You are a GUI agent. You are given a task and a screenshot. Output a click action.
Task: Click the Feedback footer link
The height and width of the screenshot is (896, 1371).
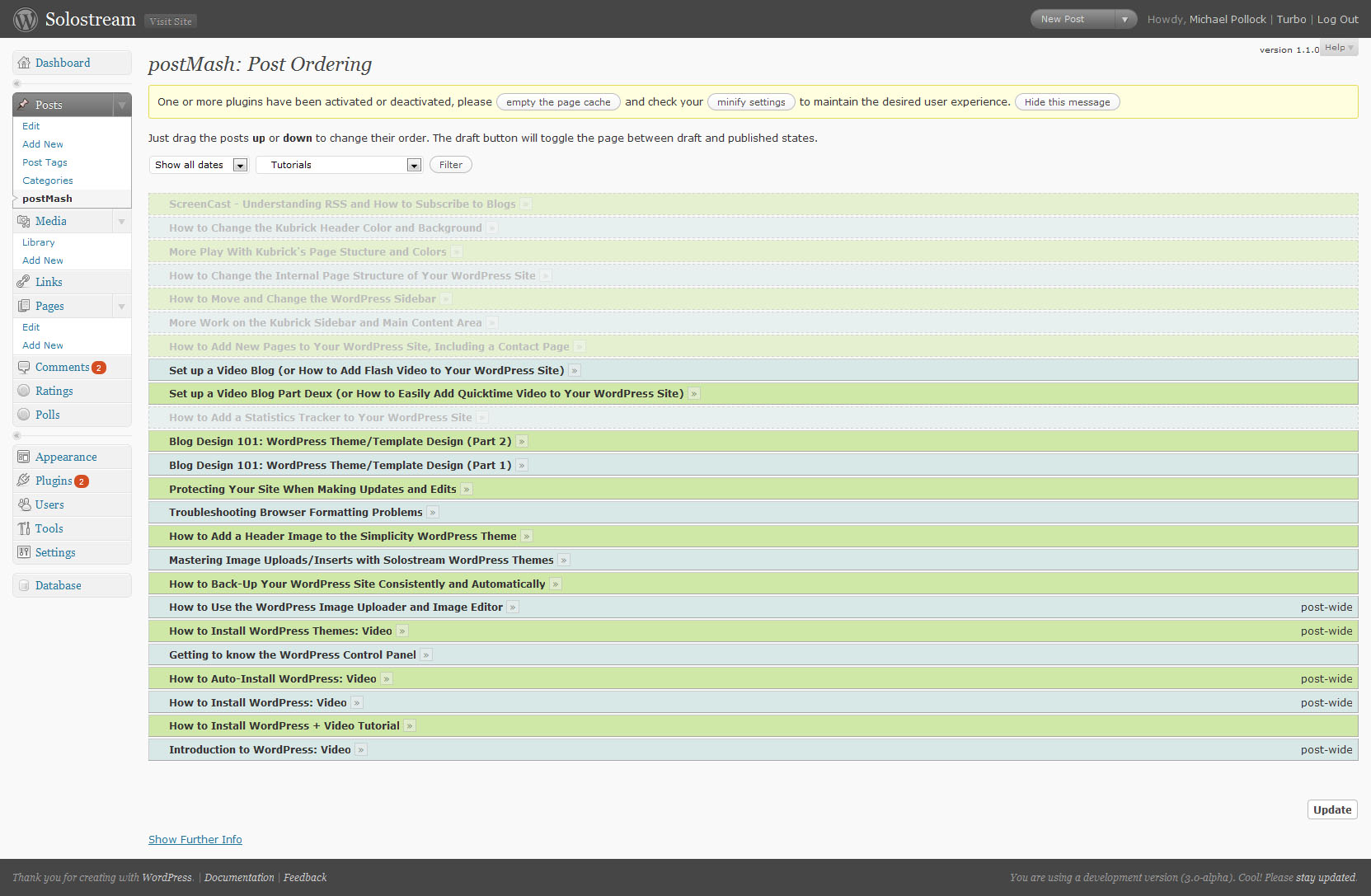pos(305,877)
